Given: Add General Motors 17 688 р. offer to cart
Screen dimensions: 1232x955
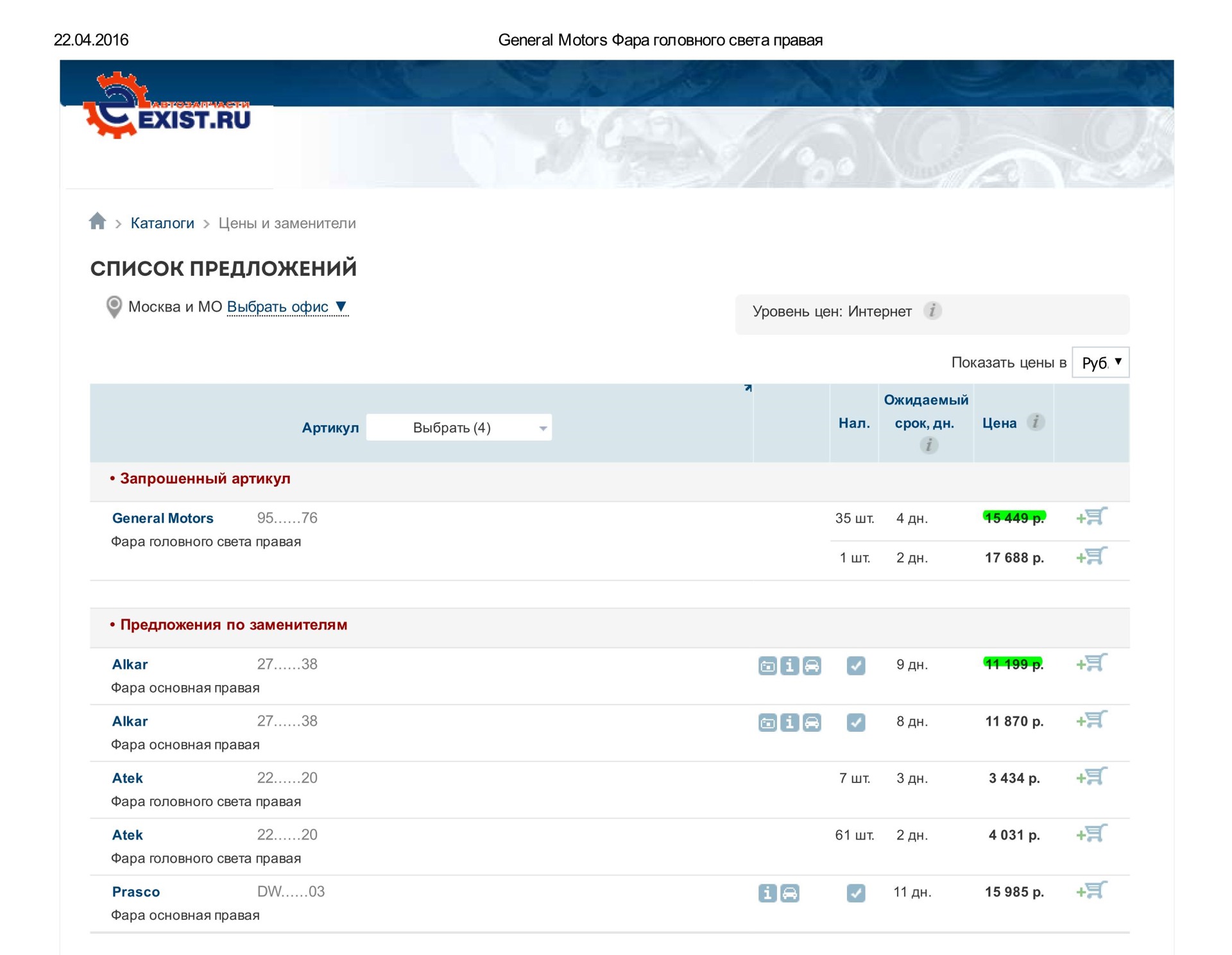Looking at the screenshot, I should [1092, 556].
